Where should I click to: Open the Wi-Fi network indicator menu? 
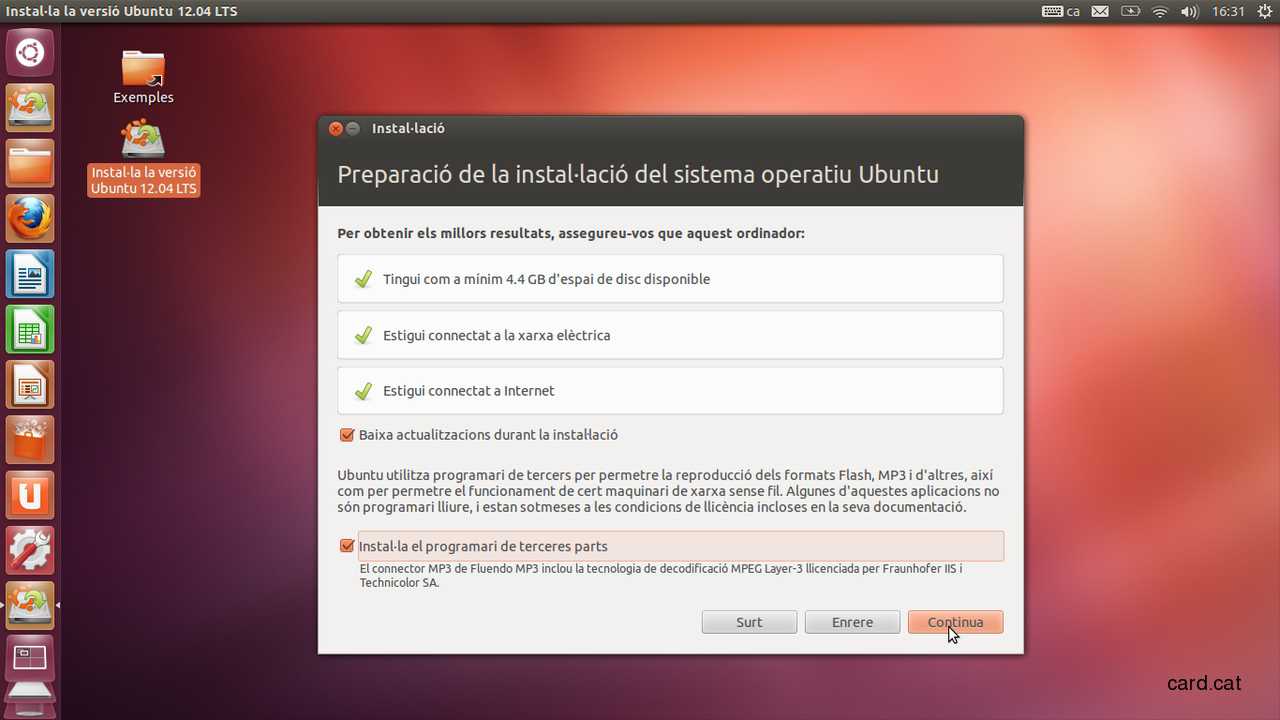pos(1160,12)
